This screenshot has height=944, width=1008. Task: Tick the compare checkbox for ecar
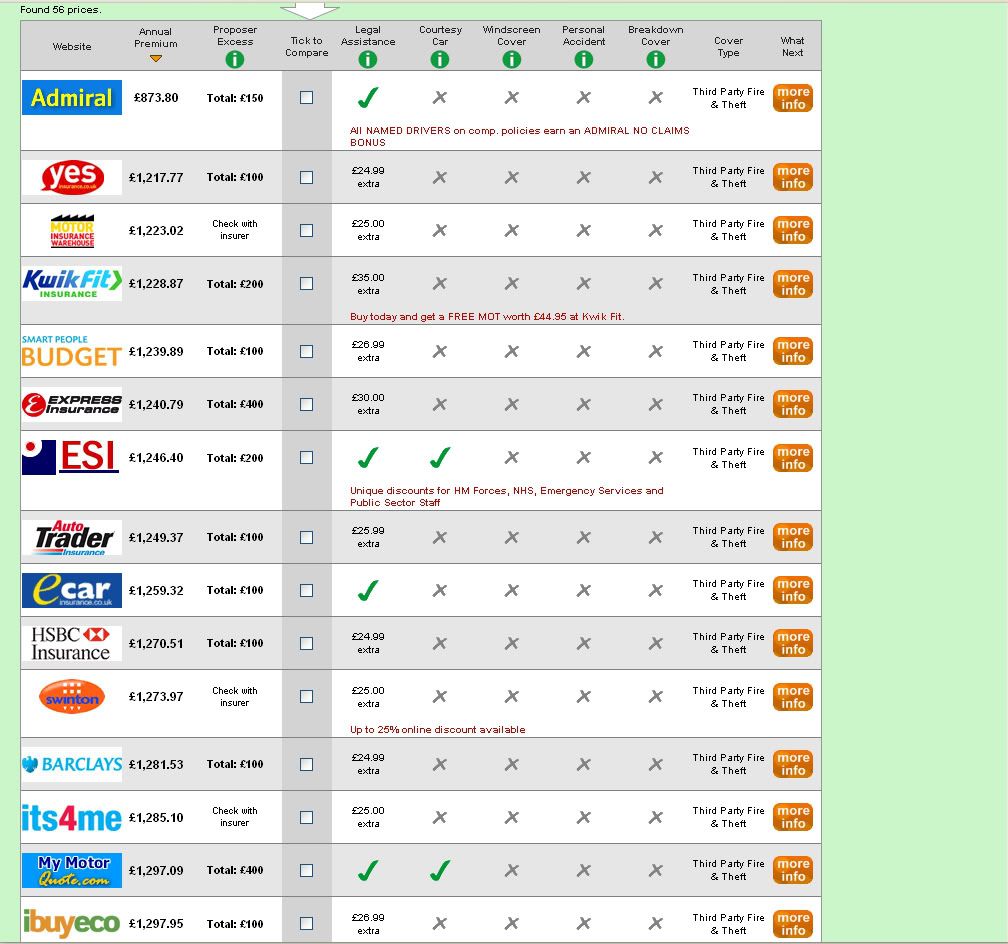click(x=306, y=590)
